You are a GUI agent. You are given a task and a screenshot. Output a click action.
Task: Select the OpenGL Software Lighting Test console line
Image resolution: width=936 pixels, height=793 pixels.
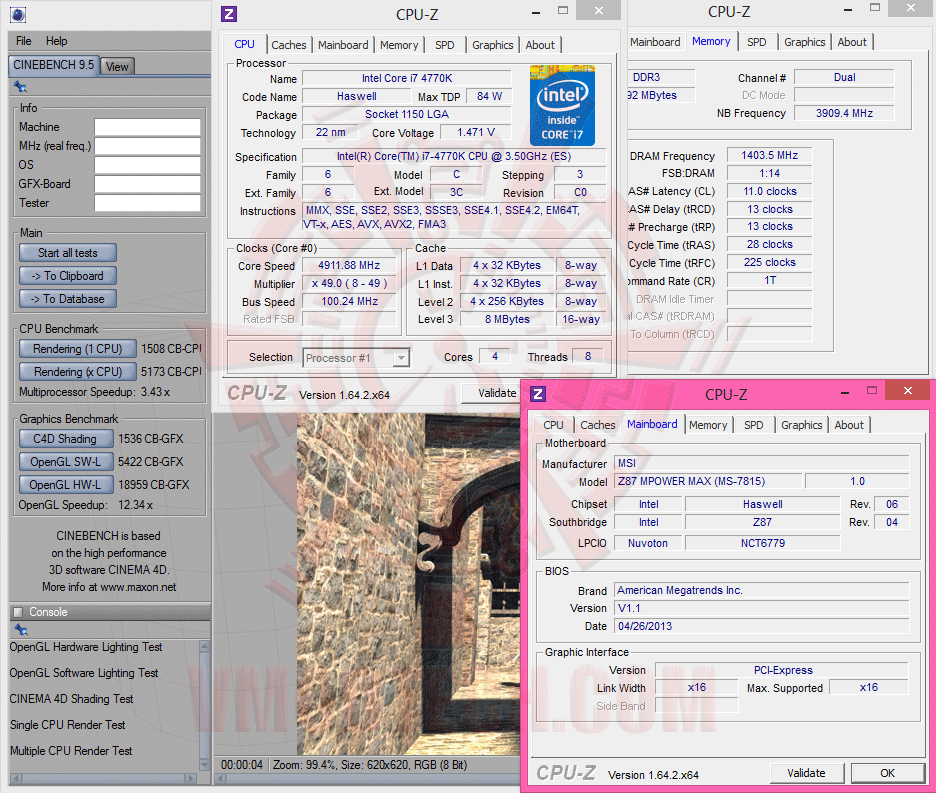(84, 673)
